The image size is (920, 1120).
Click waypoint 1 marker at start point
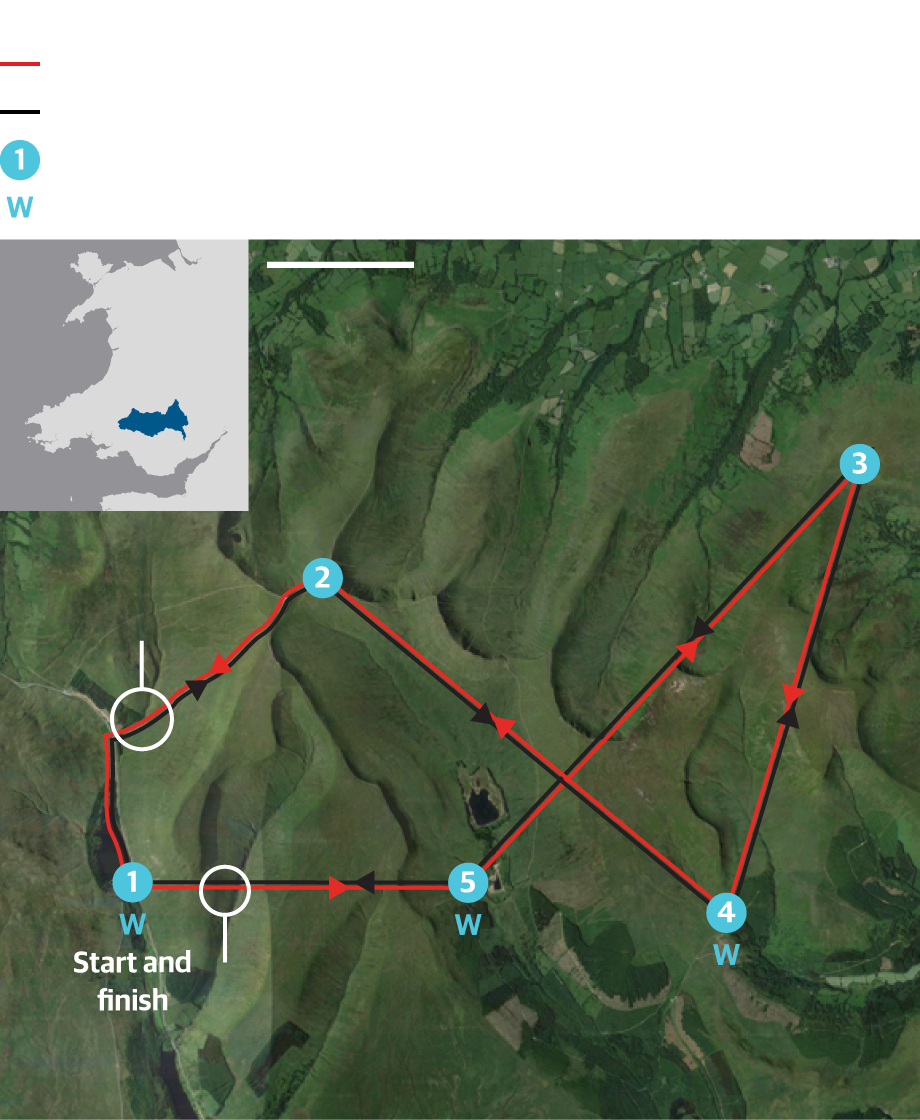[x=133, y=882]
